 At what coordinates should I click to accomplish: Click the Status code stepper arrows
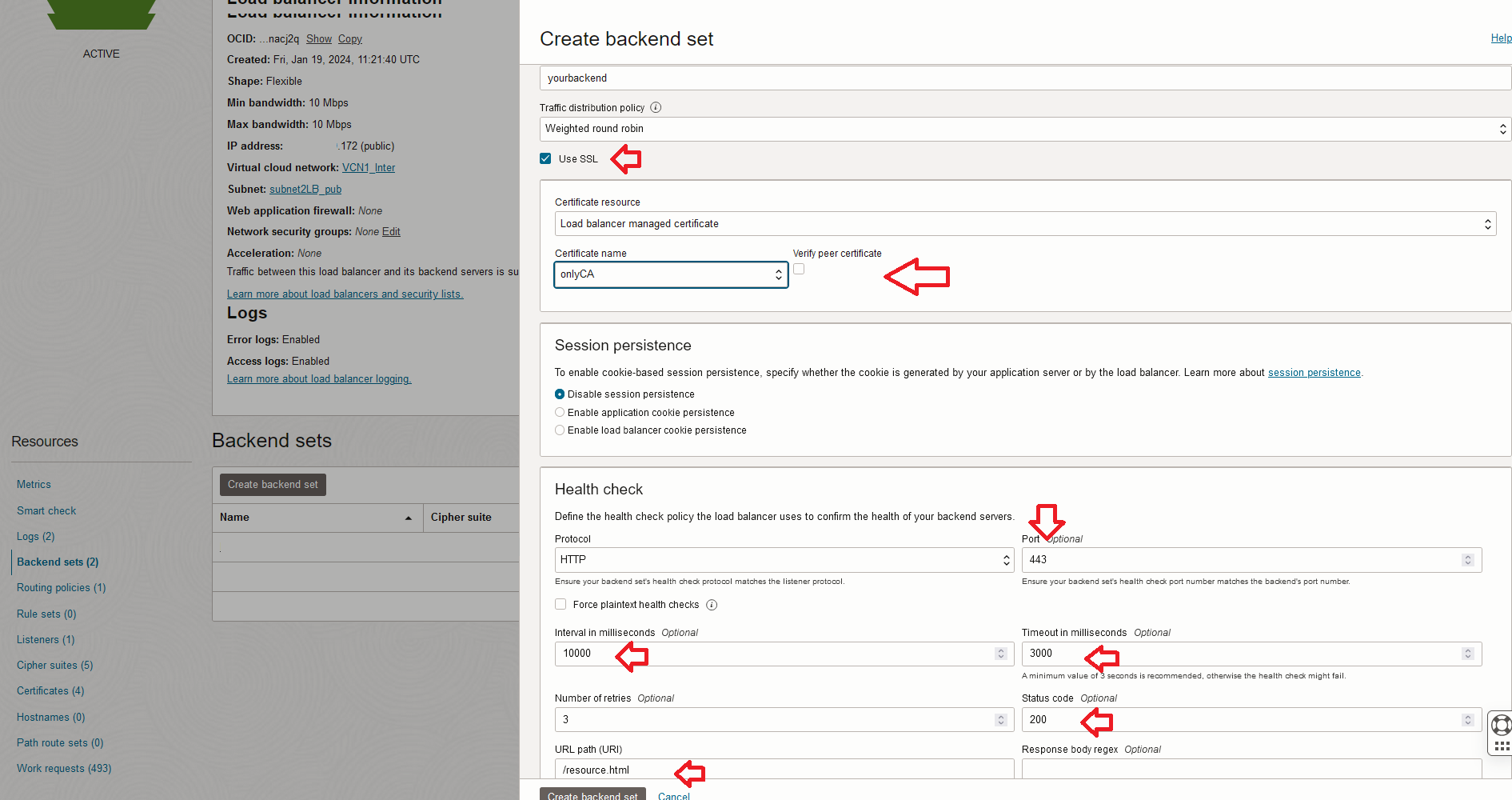[x=1467, y=720]
